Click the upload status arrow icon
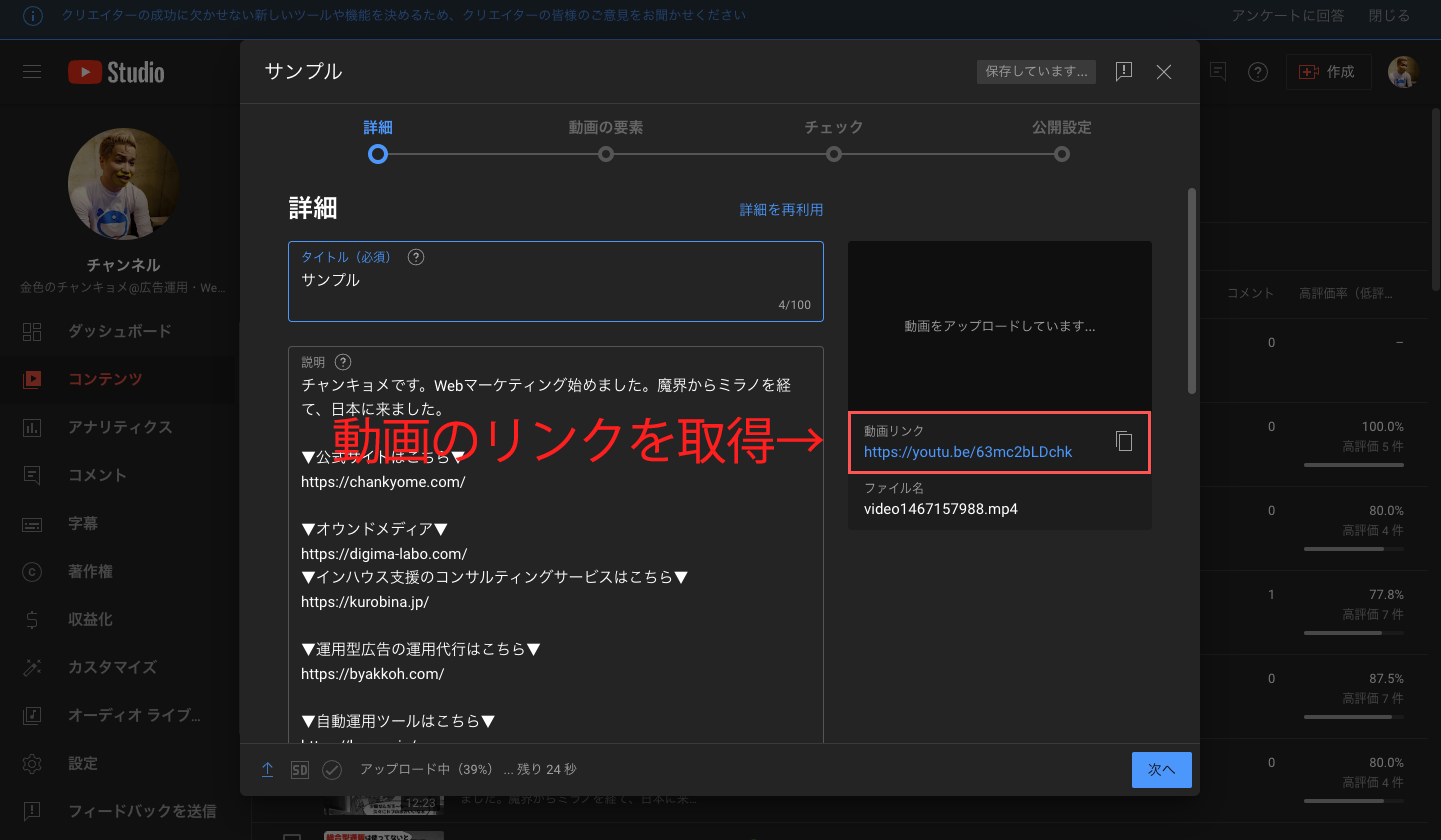This screenshot has width=1441, height=840. tap(267, 769)
